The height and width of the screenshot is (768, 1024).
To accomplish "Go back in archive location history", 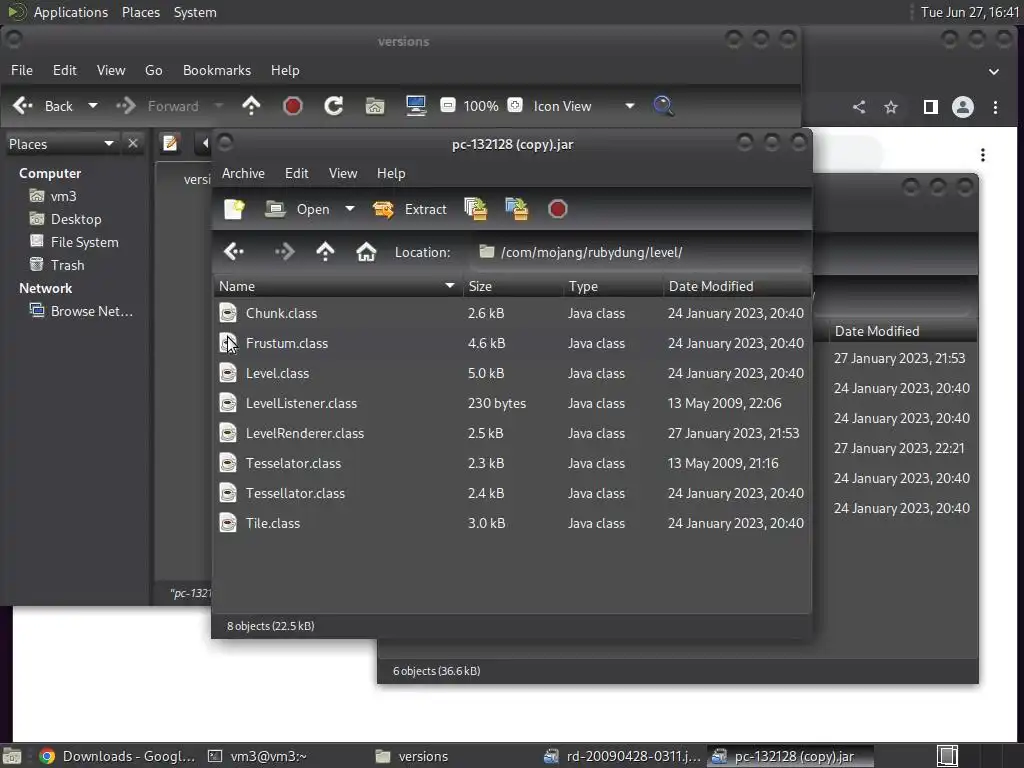I will pyautogui.click(x=234, y=251).
